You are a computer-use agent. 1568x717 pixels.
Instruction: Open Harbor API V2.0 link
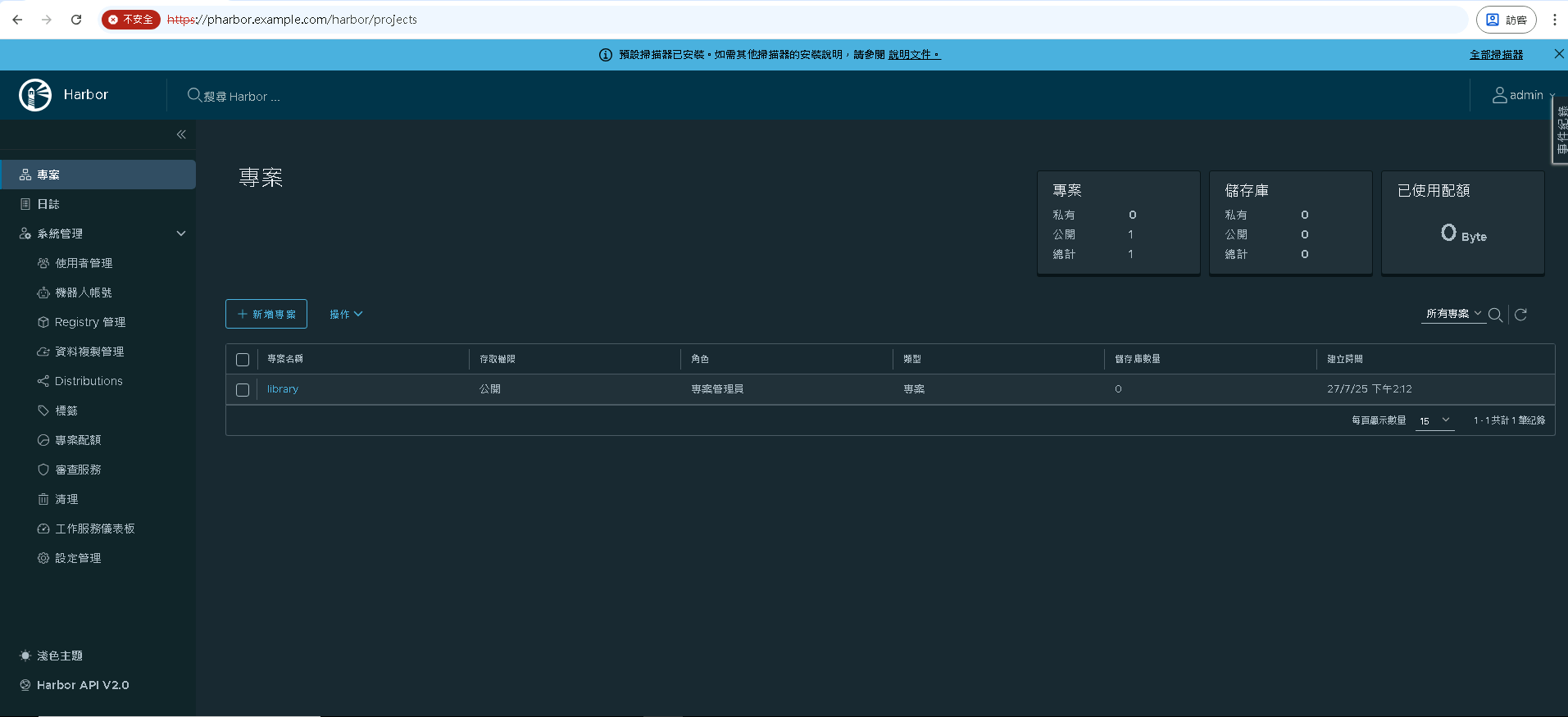coord(75,685)
